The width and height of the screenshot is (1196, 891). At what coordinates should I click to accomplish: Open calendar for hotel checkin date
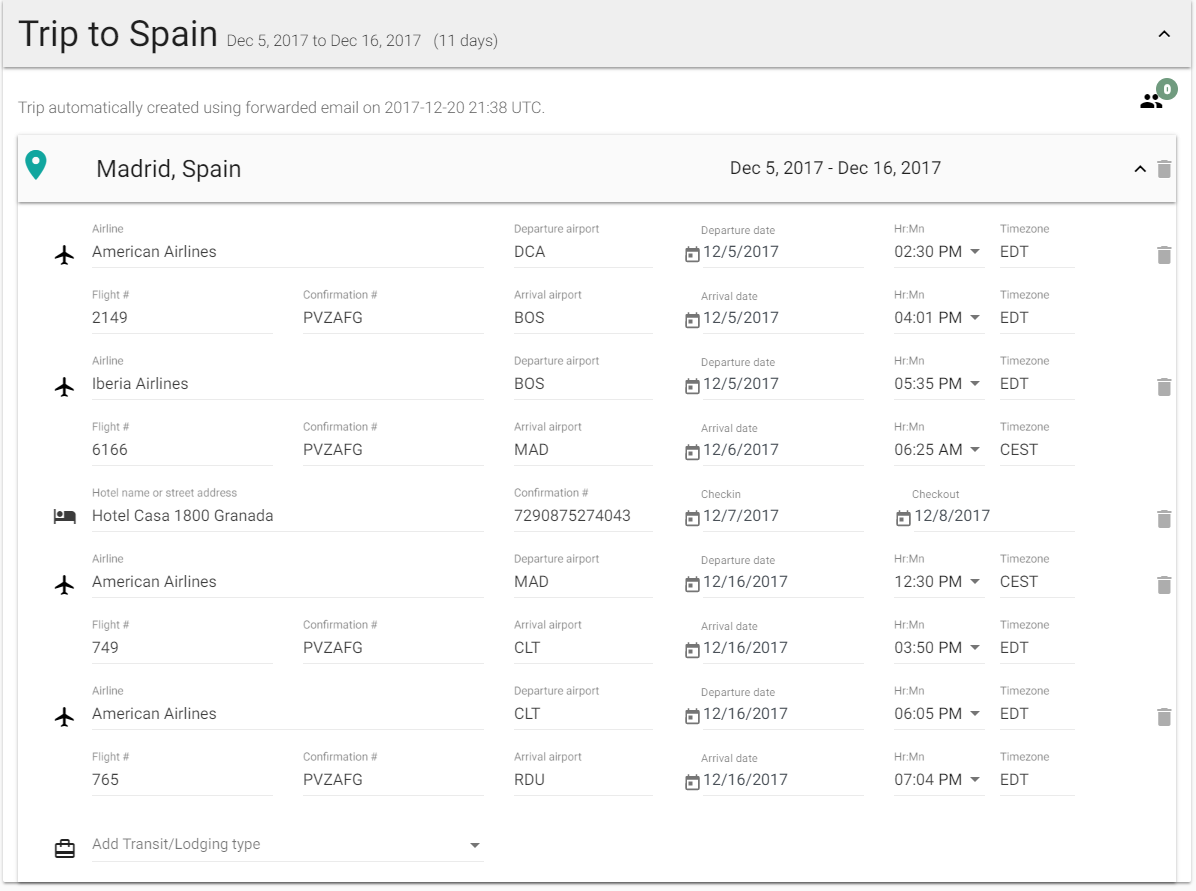click(692, 518)
